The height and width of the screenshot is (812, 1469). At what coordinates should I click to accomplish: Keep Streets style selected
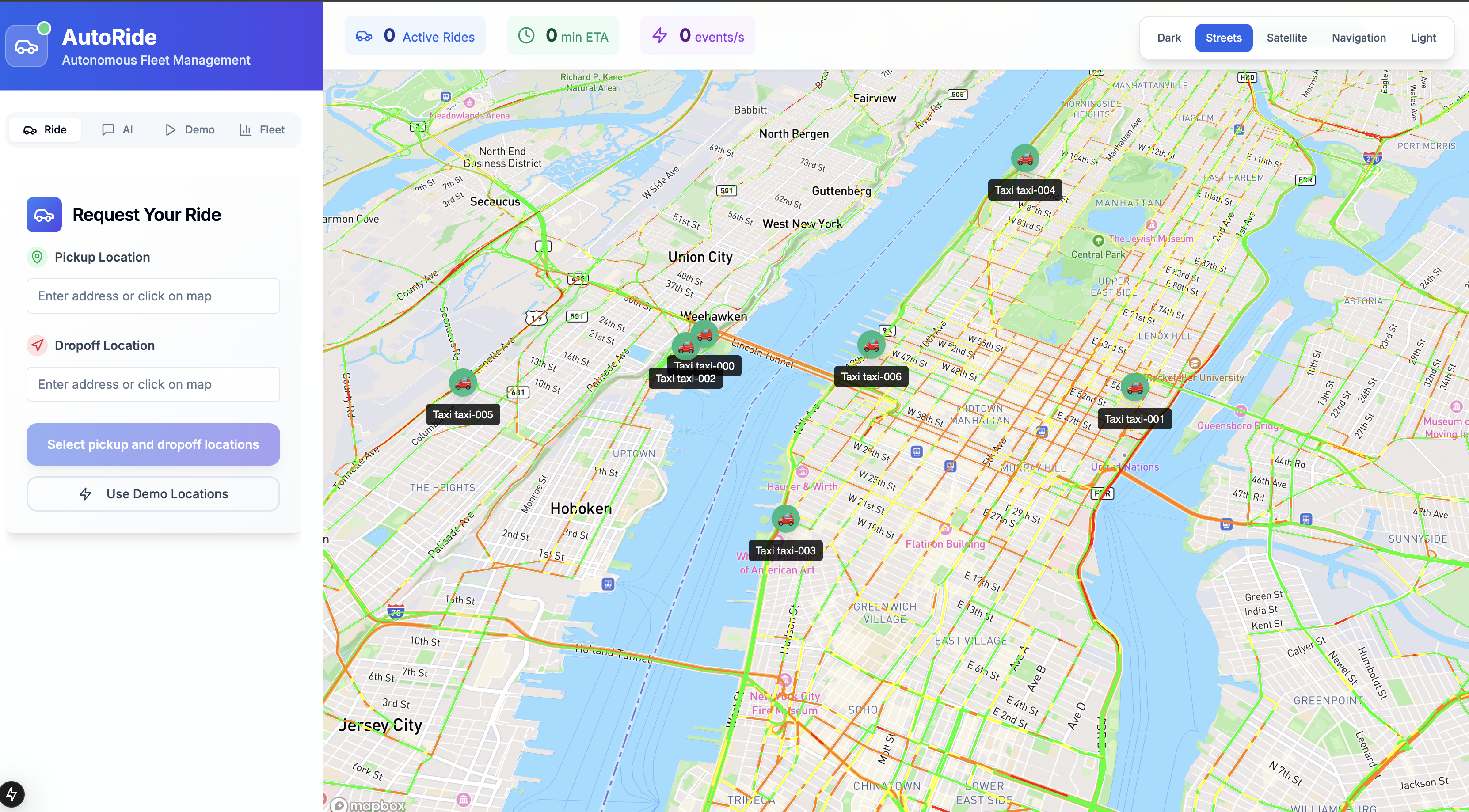click(x=1224, y=38)
